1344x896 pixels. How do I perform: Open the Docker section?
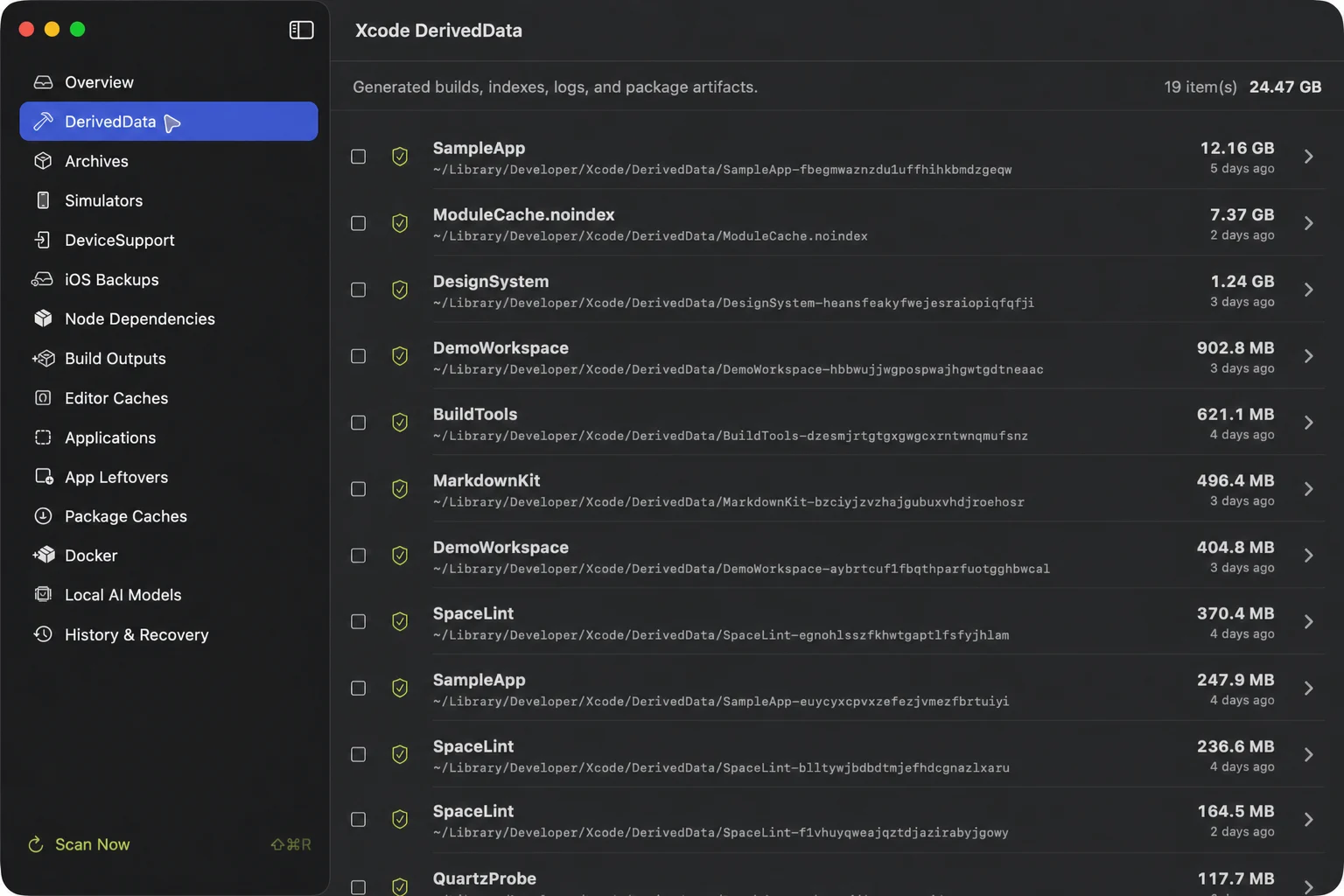coord(169,555)
